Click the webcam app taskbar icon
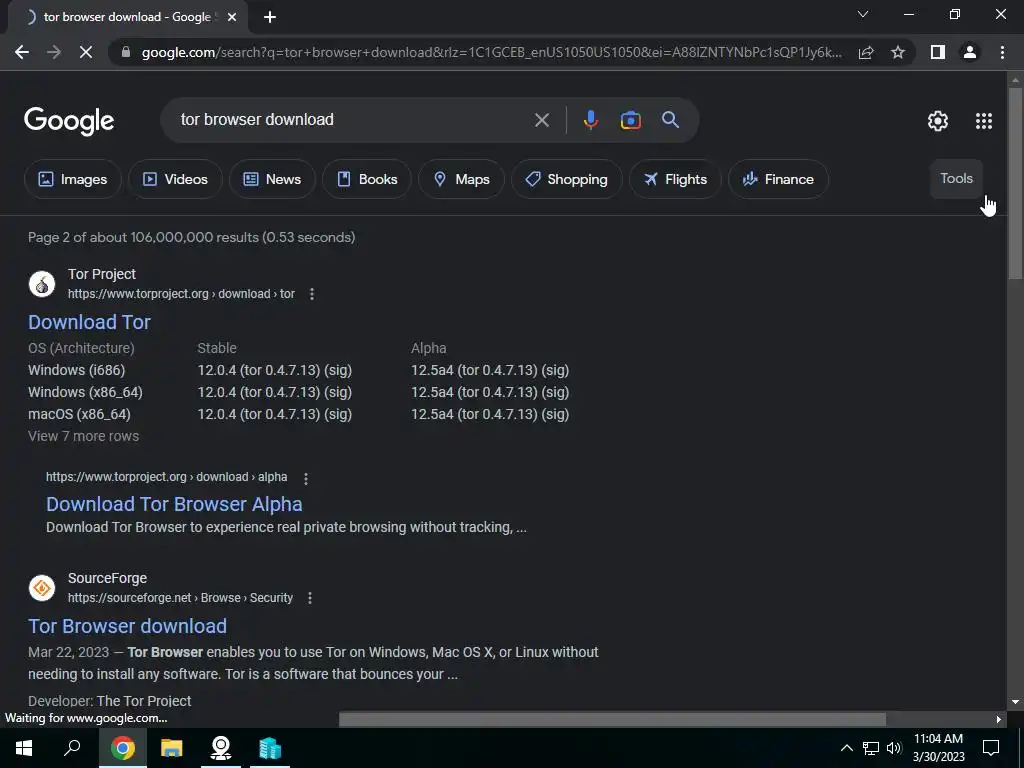This screenshot has height=768, width=1024. pos(221,748)
